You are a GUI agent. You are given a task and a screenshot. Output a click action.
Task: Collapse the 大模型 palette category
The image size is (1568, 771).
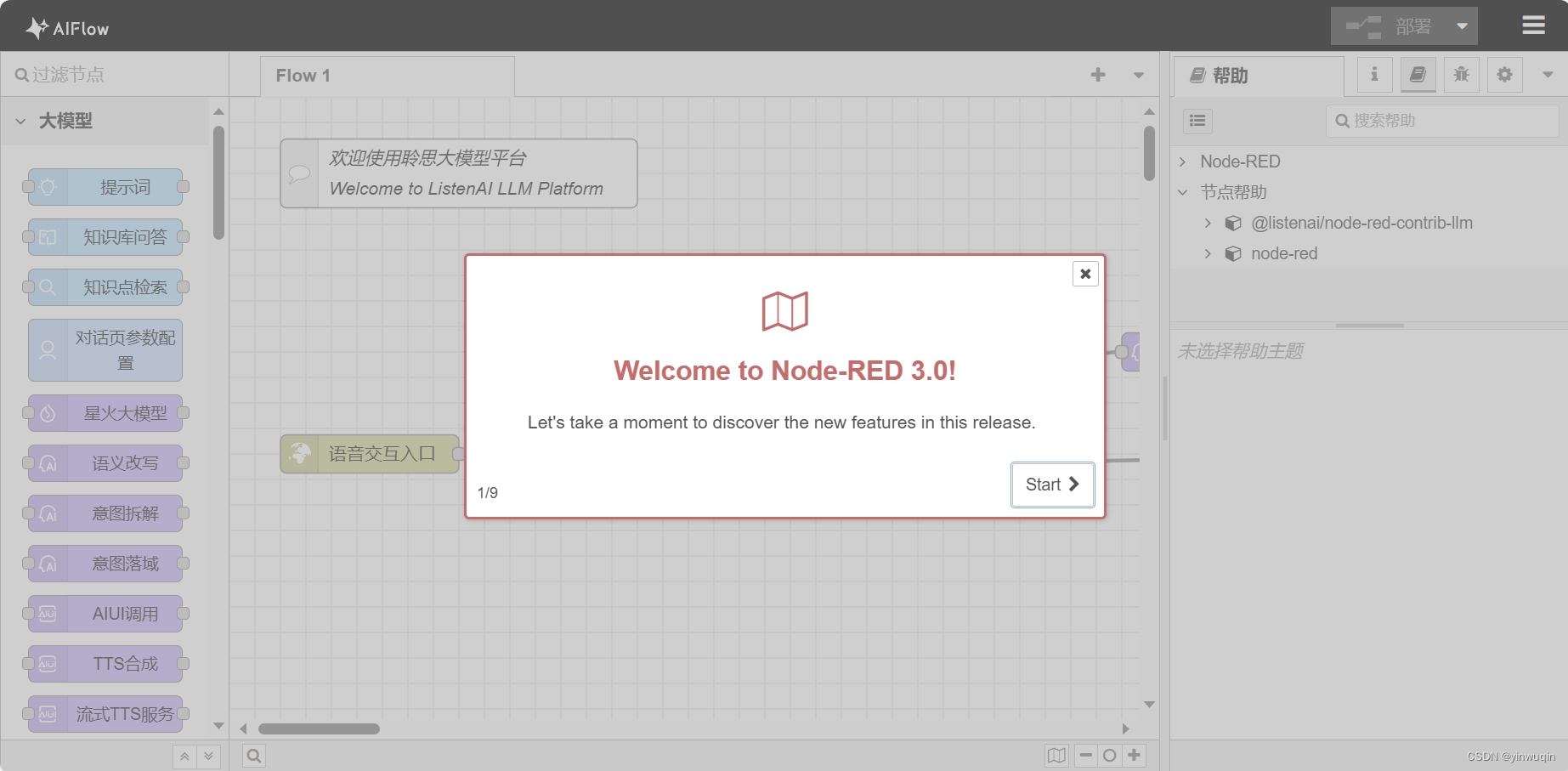(105, 121)
